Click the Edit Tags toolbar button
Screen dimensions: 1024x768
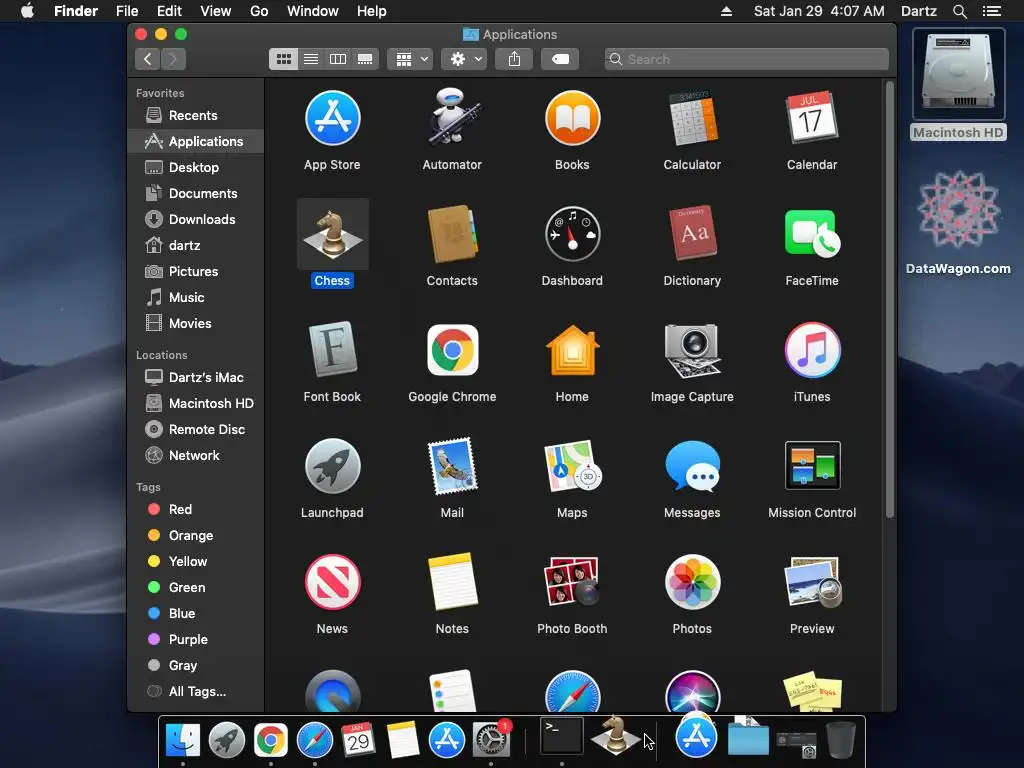560,59
